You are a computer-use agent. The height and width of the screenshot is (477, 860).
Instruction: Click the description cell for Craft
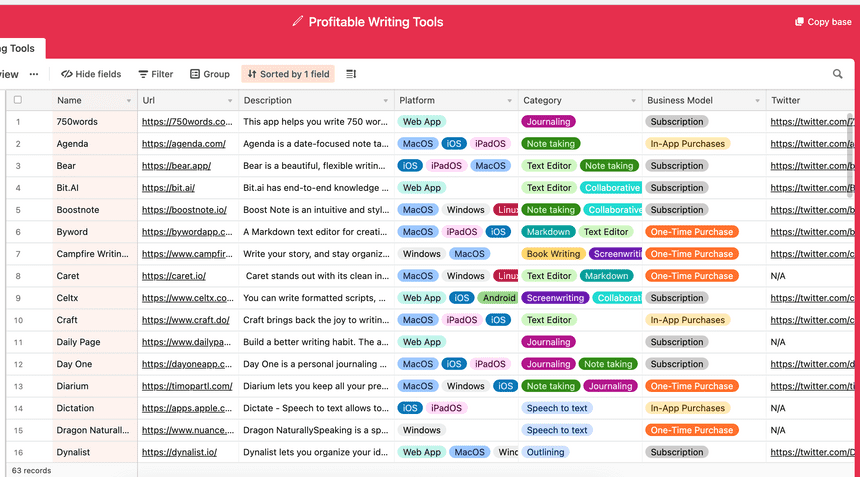[x=316, y=320]
